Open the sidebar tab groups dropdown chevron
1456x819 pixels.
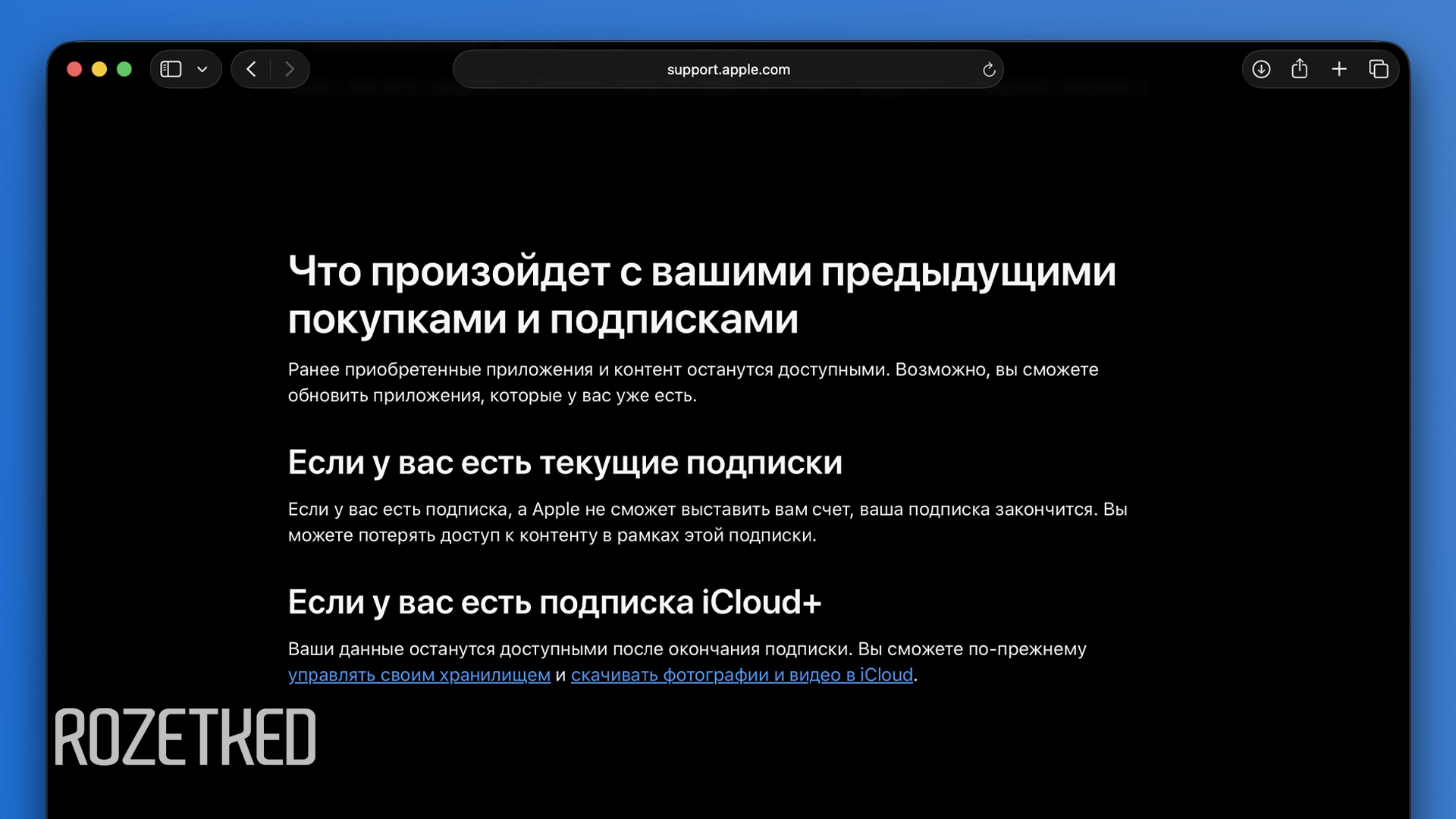tap(202, 69)
